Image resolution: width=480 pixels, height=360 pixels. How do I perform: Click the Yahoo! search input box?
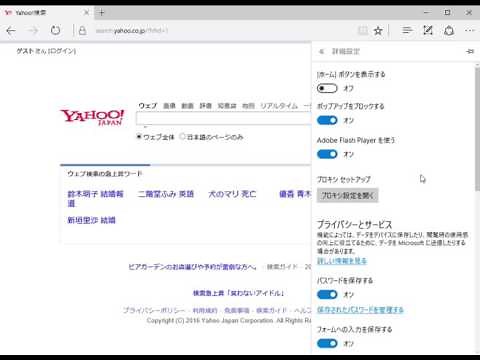(x=224, y=119)
